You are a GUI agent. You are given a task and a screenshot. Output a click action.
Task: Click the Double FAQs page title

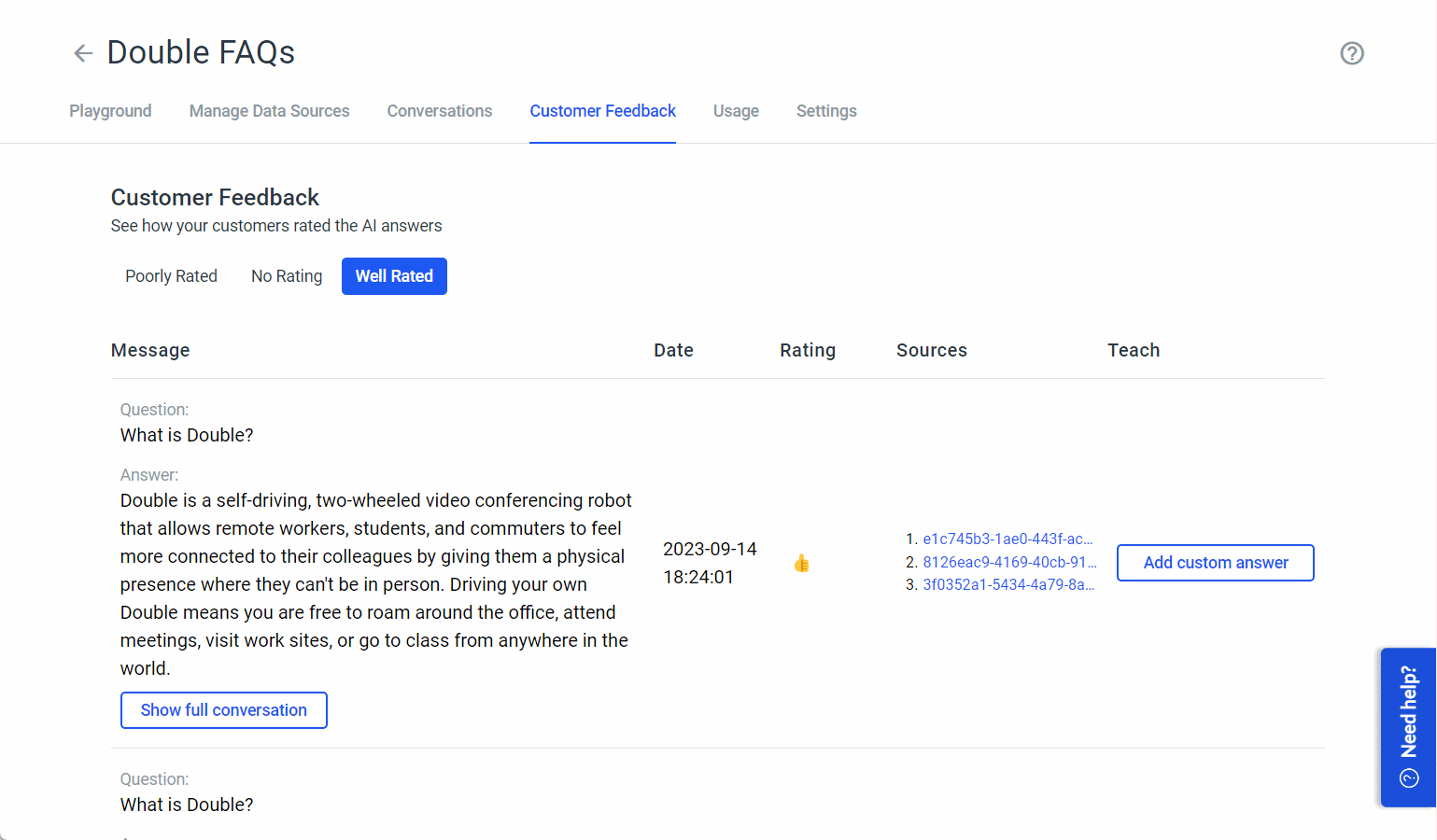tap(201, 52)
